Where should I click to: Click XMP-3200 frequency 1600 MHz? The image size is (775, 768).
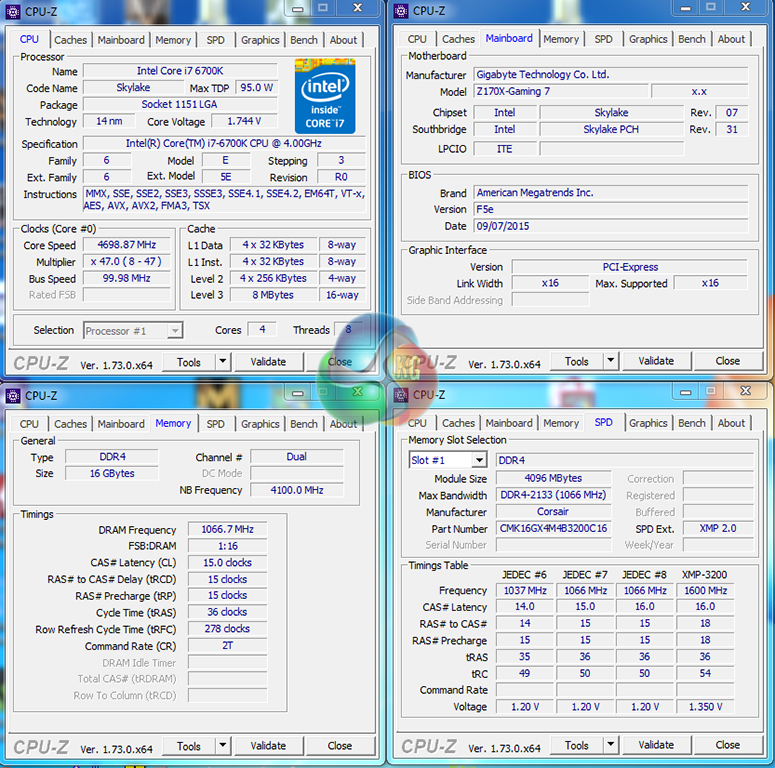705,591
